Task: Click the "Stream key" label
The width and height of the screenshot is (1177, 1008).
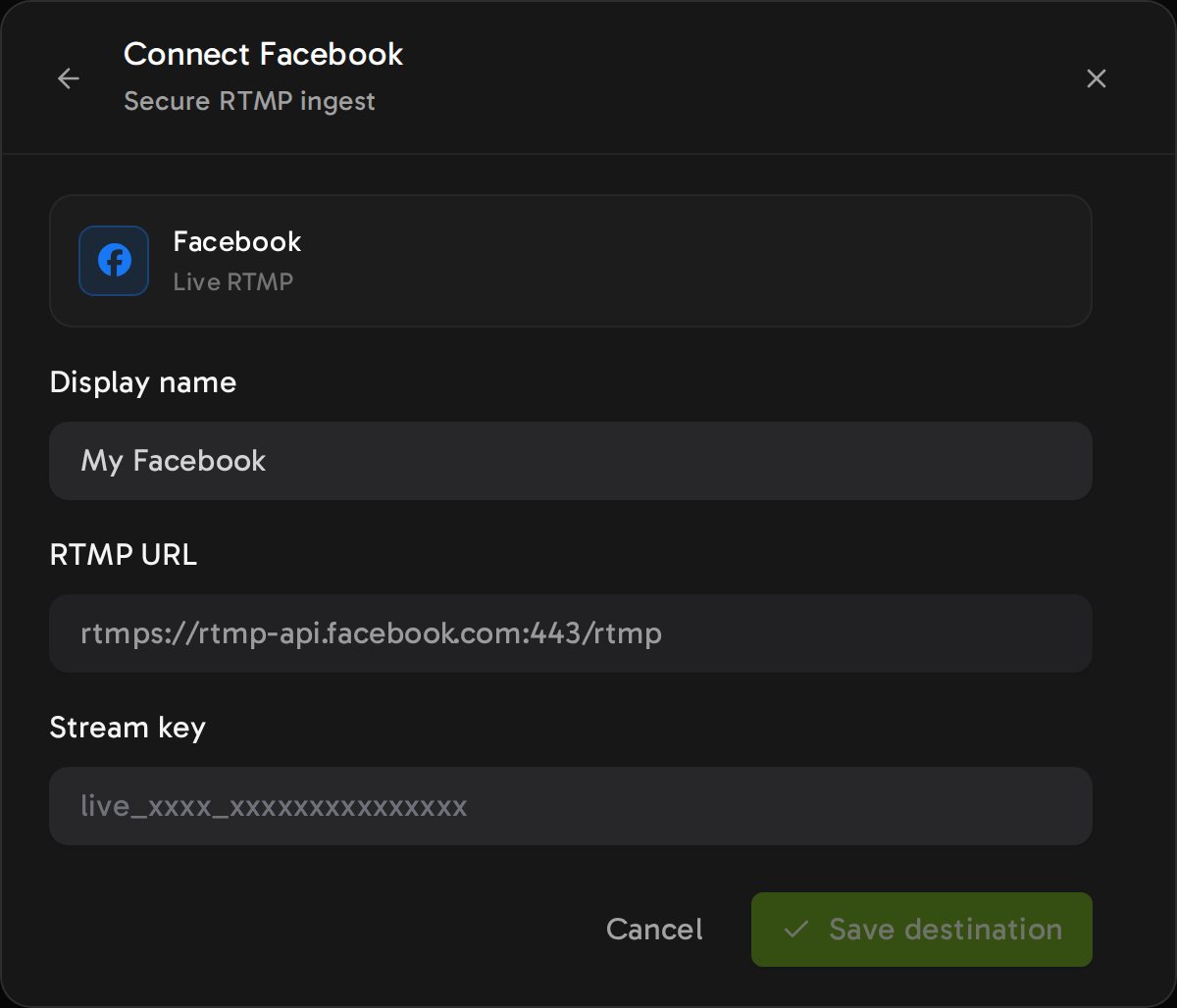Action: tap(128, 728)
